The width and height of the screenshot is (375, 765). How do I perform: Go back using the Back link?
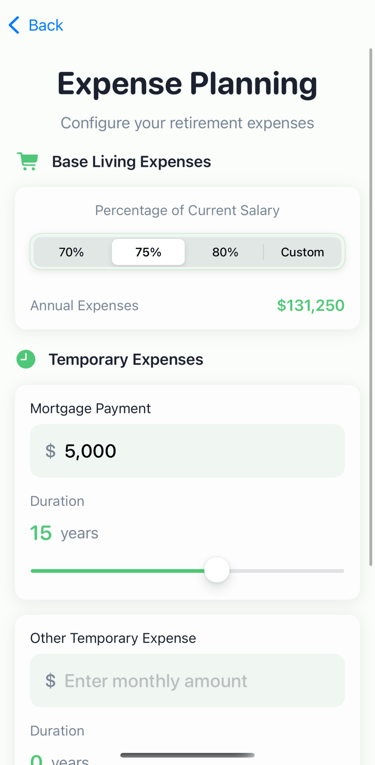click(x=36, y=25)
